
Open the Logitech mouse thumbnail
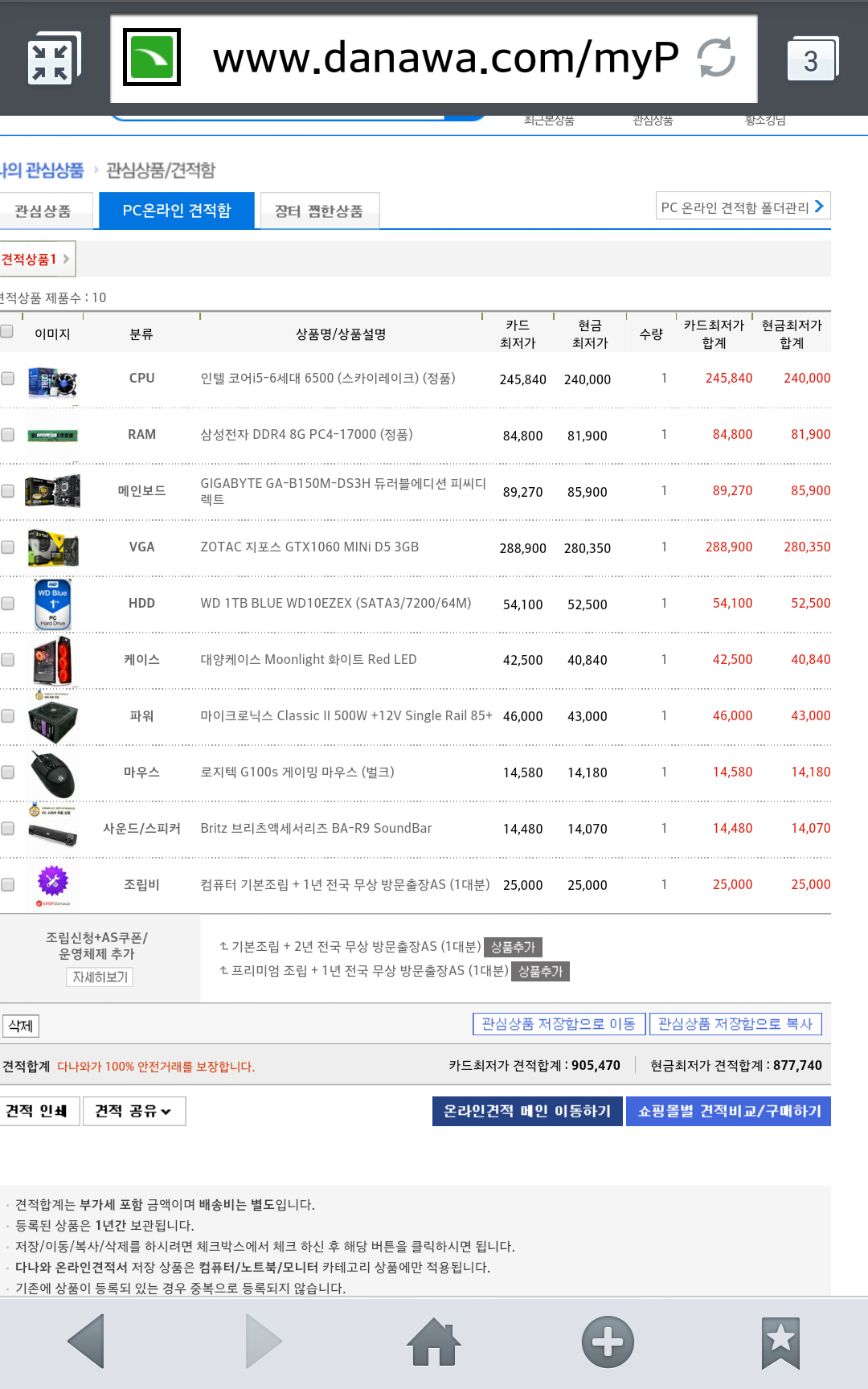52,773
